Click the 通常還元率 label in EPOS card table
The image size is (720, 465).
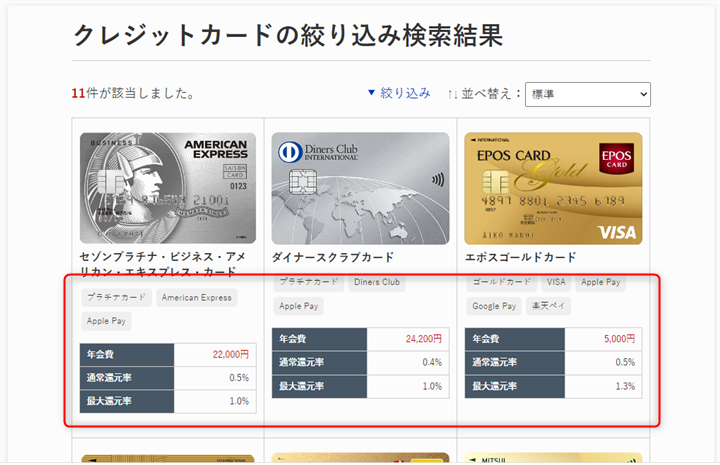(x=495, y=362)
